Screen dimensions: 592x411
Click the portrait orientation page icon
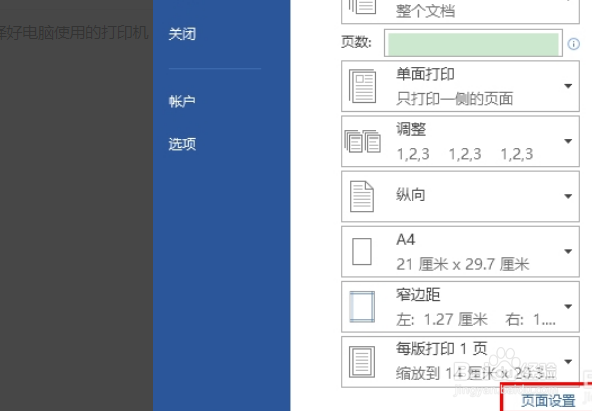pos(362,196)
